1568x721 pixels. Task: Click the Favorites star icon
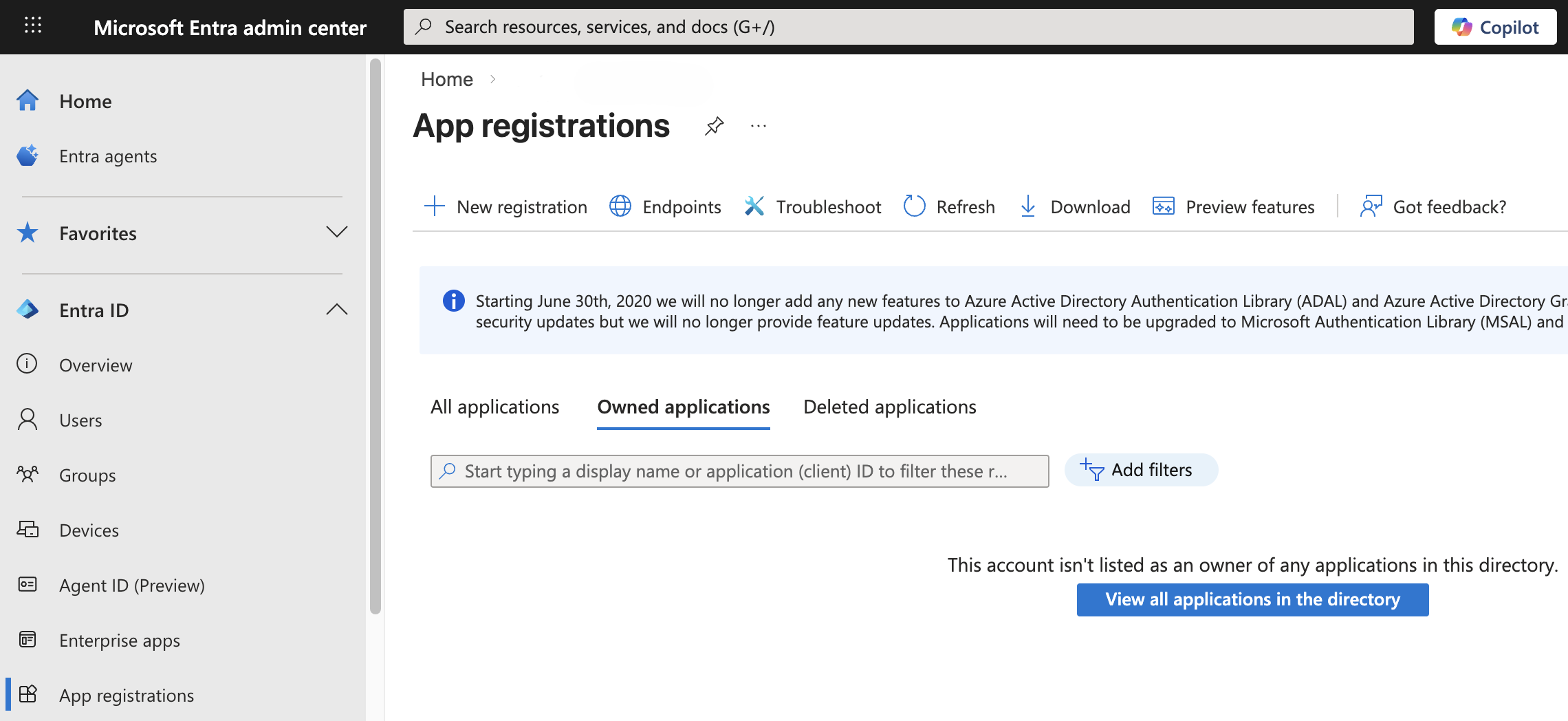pyautogui.click(x=28, y=233)
